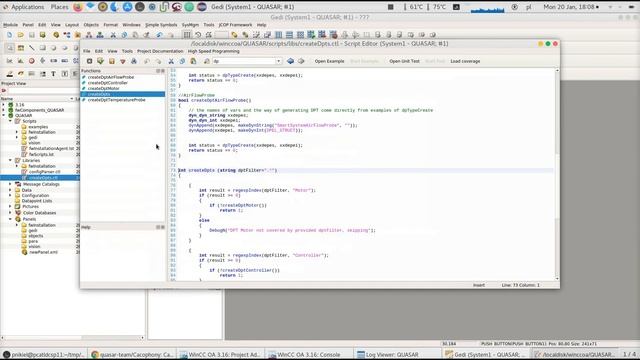Select configParser.ctl in the project tree
The width and height of the screenshot is (640, 360).
point(44,172)
